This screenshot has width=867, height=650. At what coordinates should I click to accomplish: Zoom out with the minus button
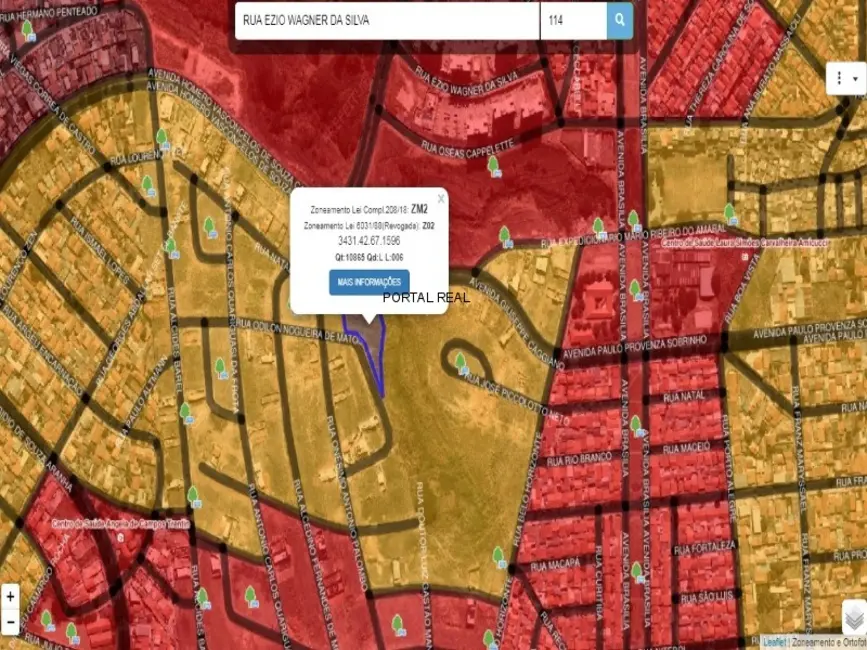point(10,621)
